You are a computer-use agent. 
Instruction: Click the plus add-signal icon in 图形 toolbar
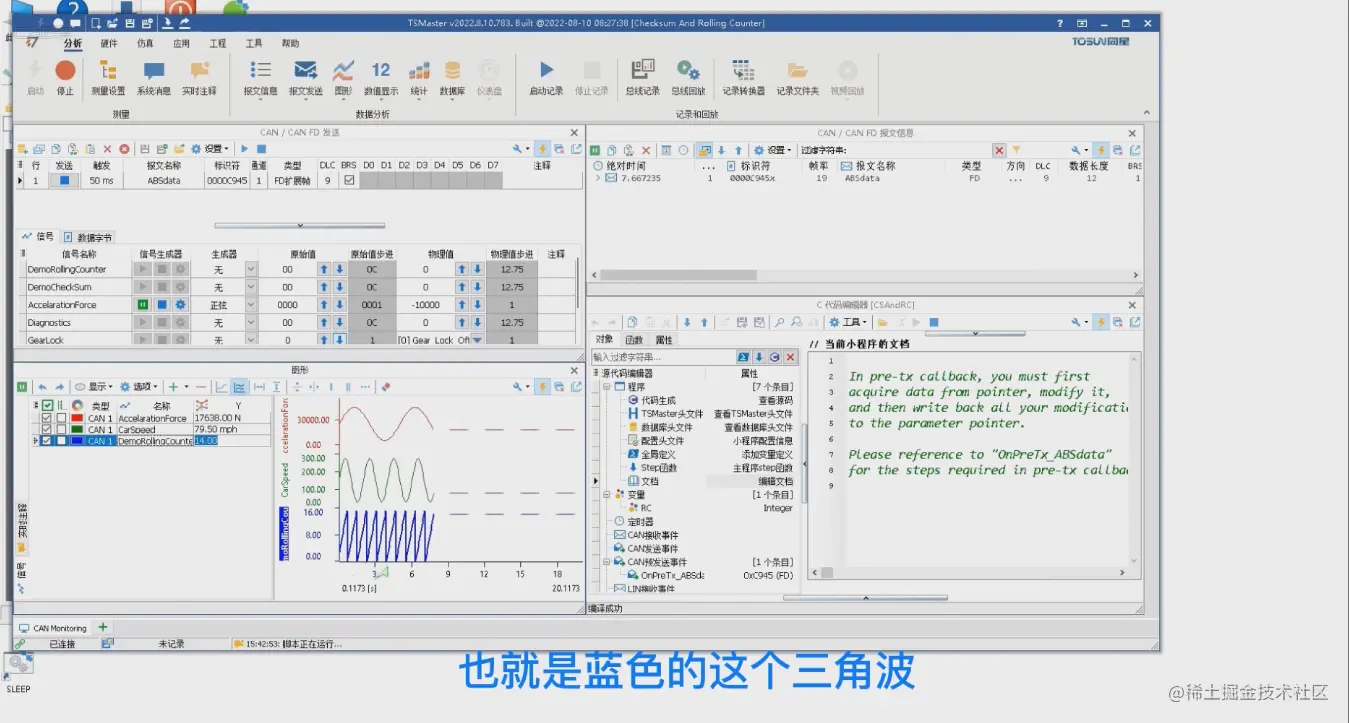pyautogui.click(x=173, y=386)
